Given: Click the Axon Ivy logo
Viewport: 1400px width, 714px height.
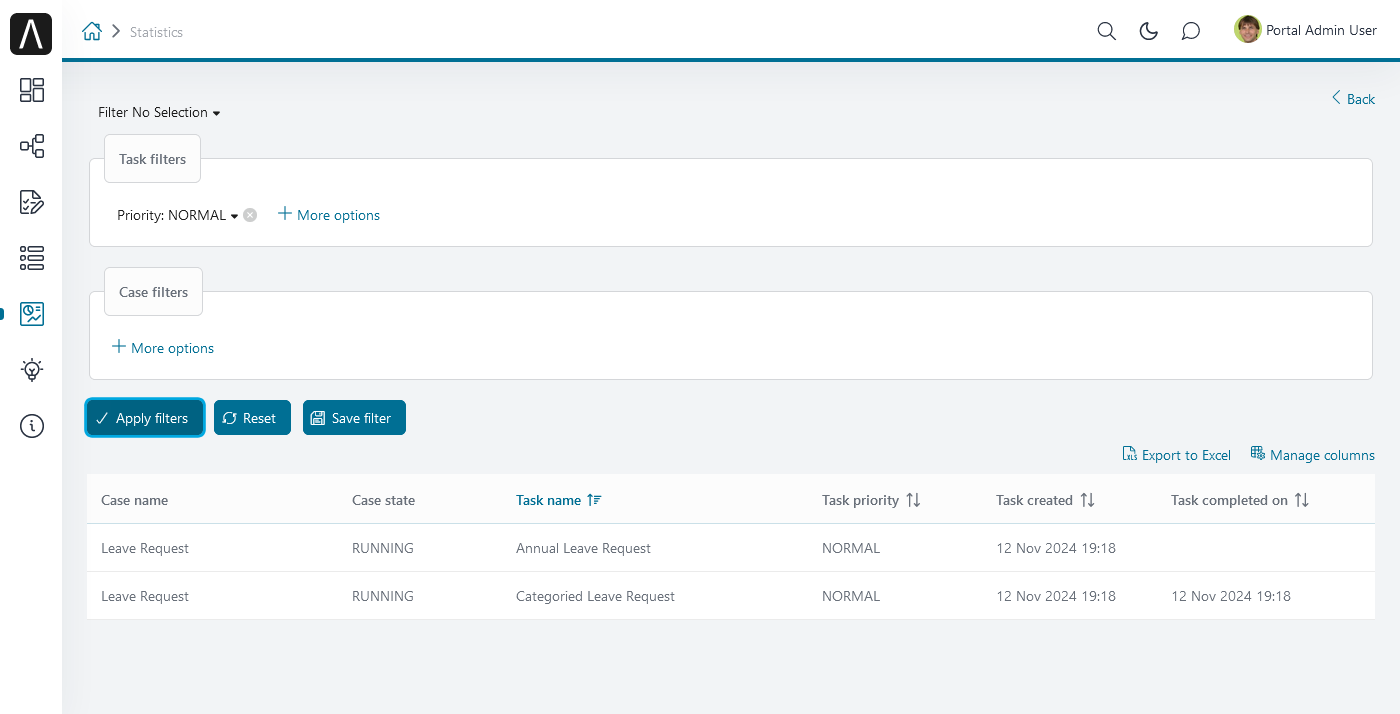Looking at the screenshot, I should [31, 35].
